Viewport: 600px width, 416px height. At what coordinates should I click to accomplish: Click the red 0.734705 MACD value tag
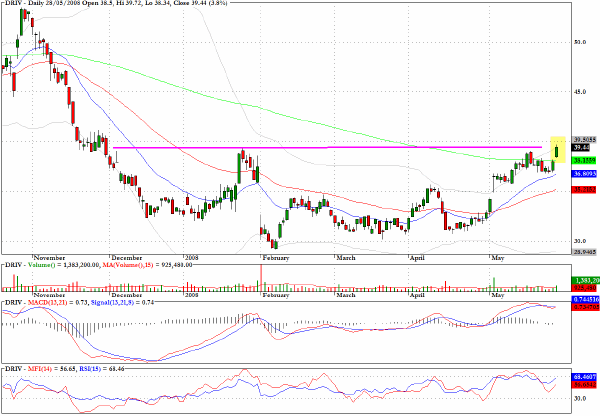point(585,307)
